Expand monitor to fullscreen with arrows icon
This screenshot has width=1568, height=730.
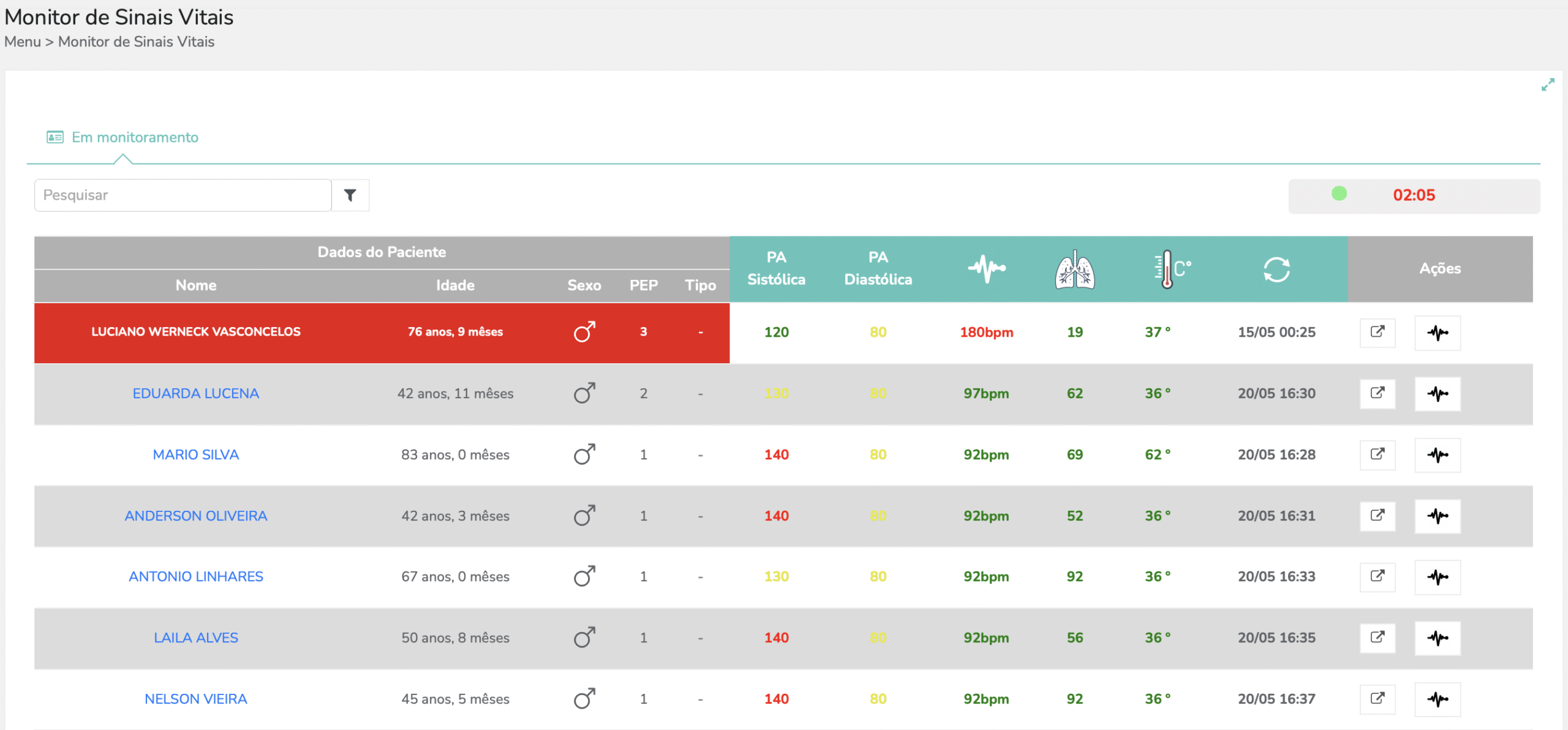1547,85
